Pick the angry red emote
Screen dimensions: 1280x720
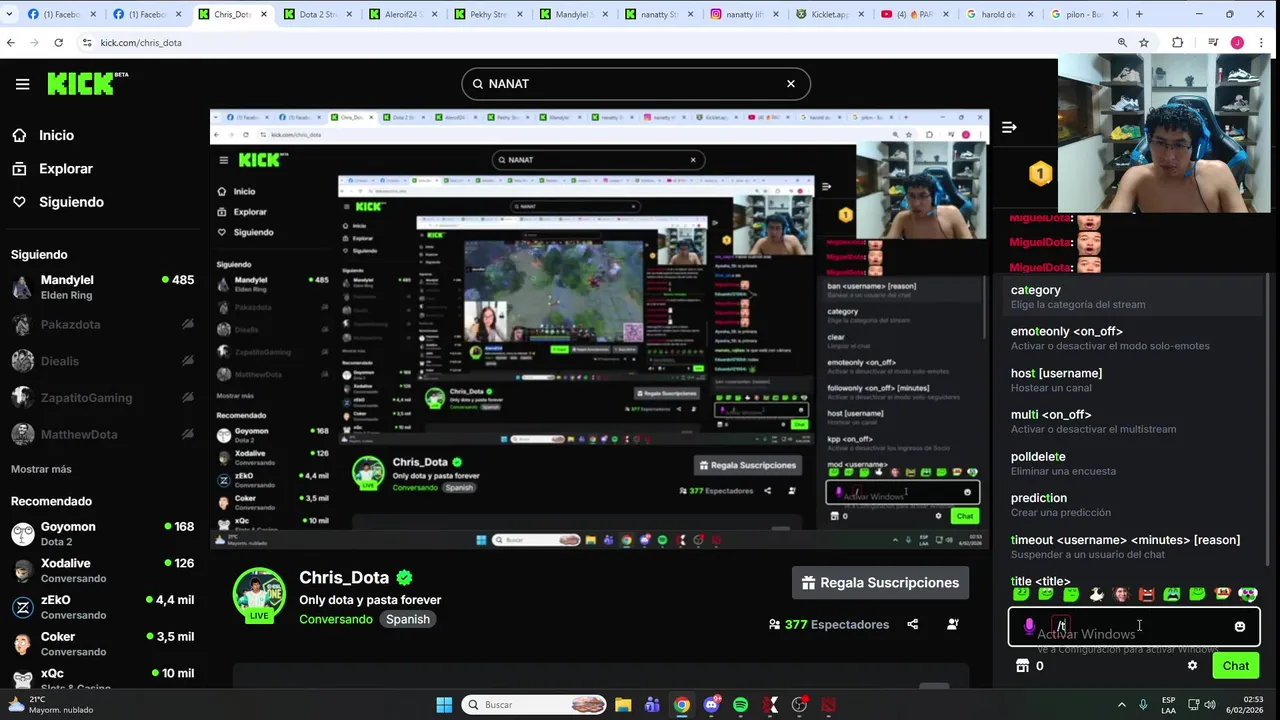click(x=1147, y=595)
